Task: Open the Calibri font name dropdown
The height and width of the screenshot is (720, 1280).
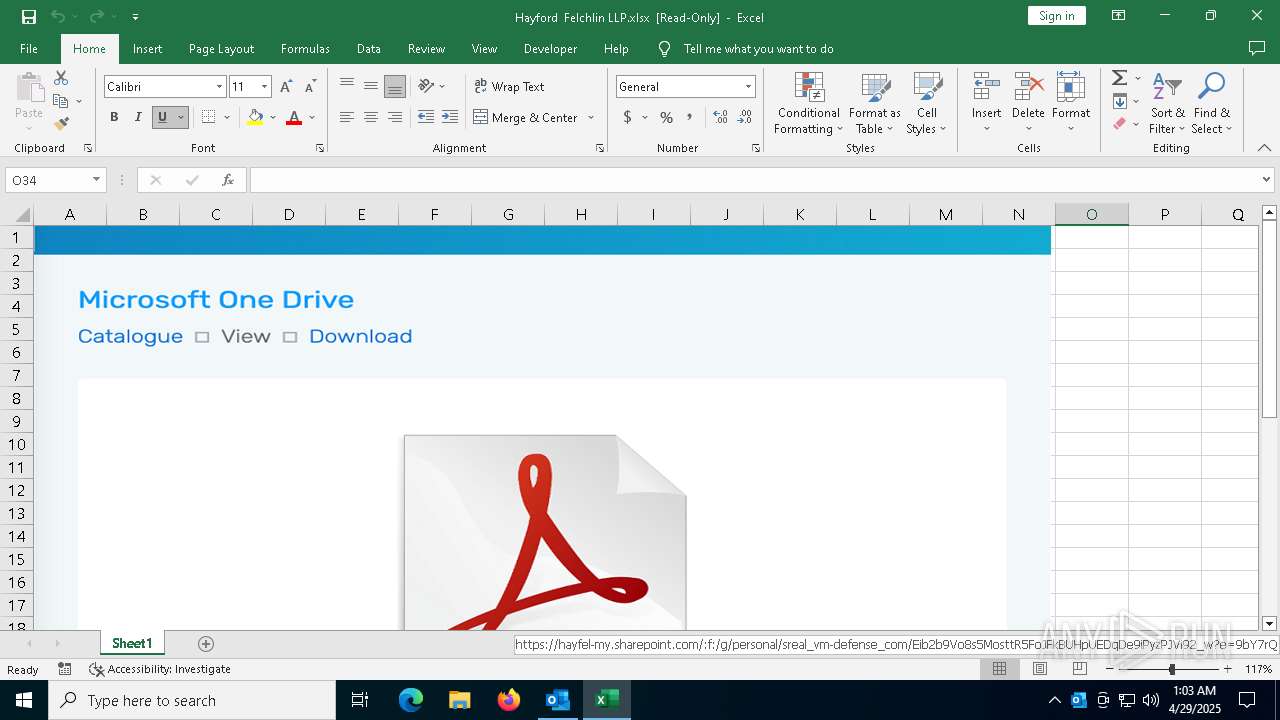Action: (x=219, y=87)
